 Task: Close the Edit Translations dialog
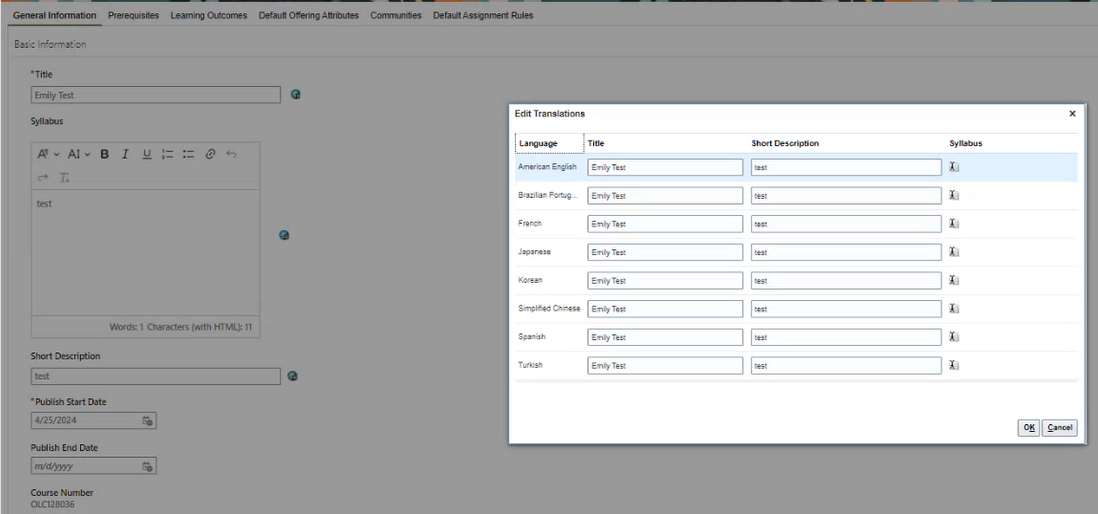(1072, 113)
